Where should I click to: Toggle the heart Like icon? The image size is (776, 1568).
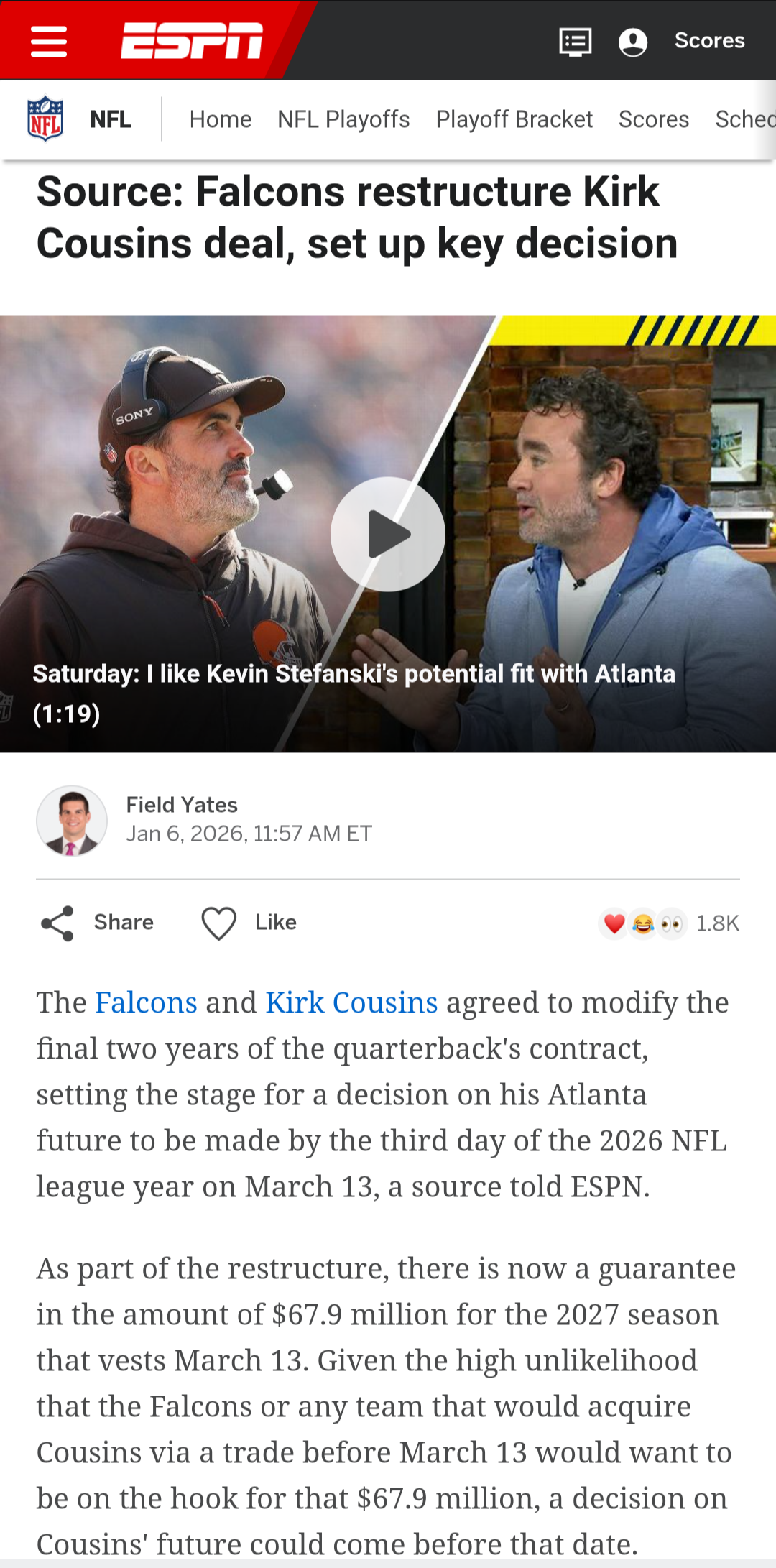218,923
